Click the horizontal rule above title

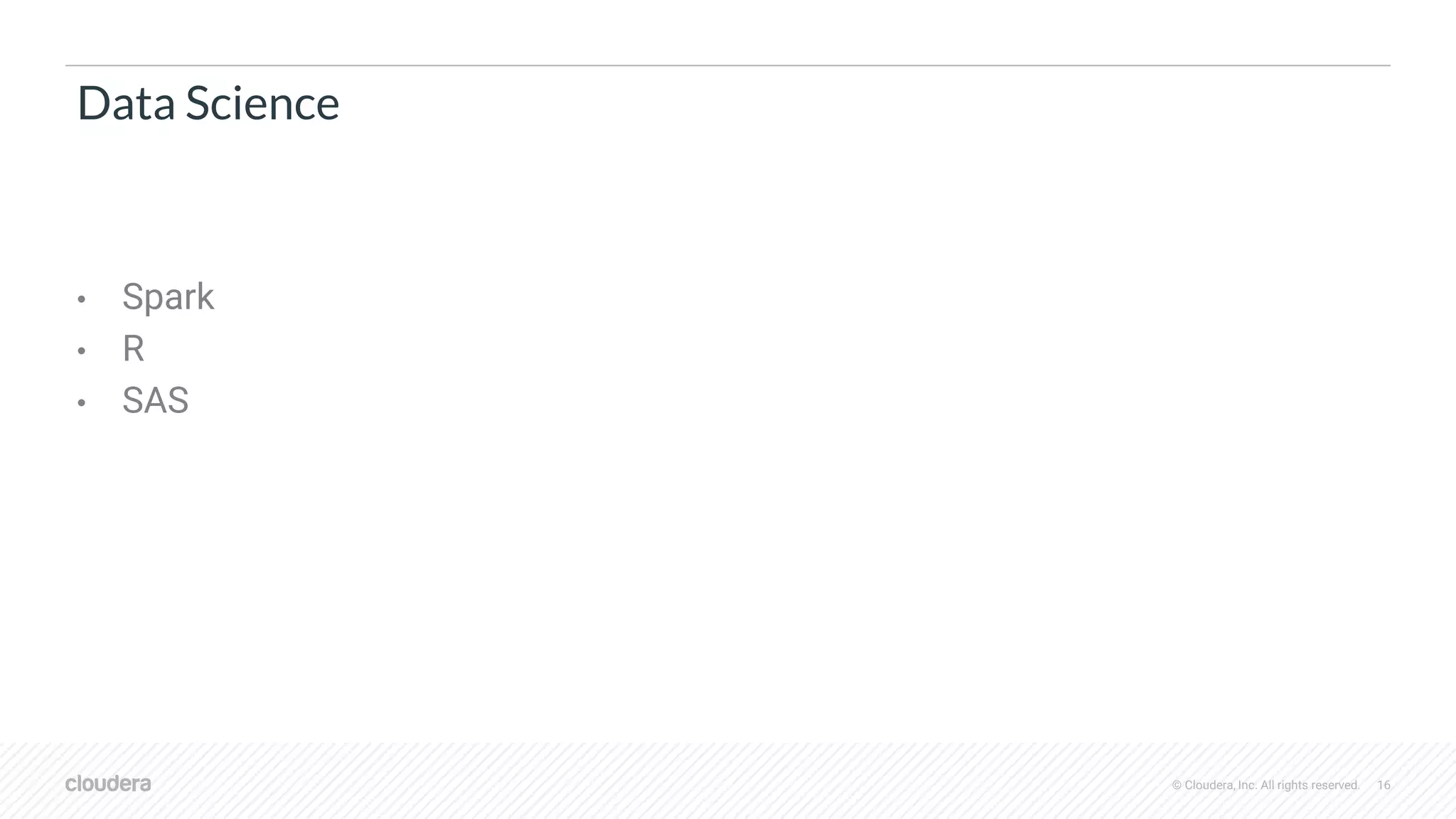[x=728, y=65]
